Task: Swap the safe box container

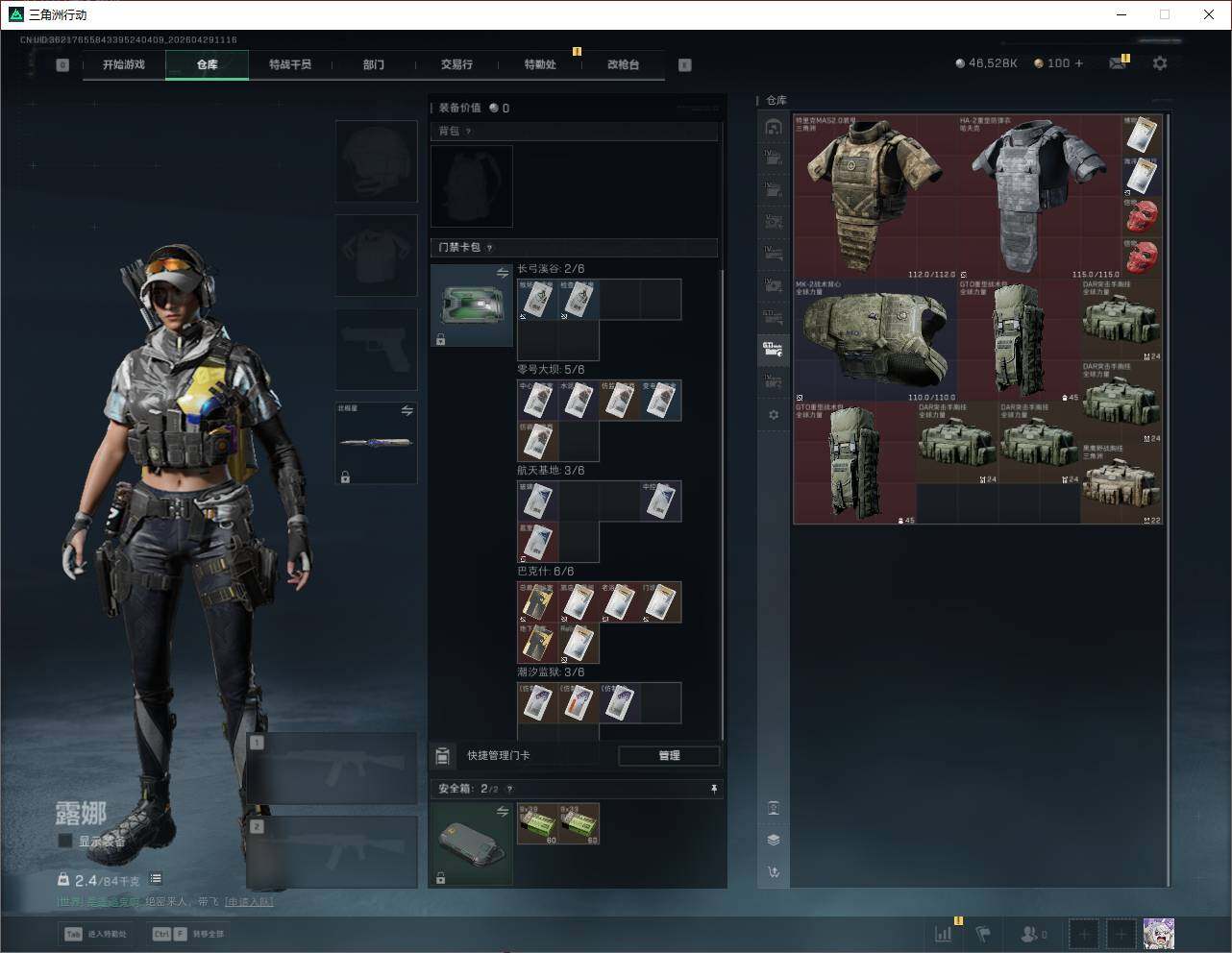Action: 503,812
